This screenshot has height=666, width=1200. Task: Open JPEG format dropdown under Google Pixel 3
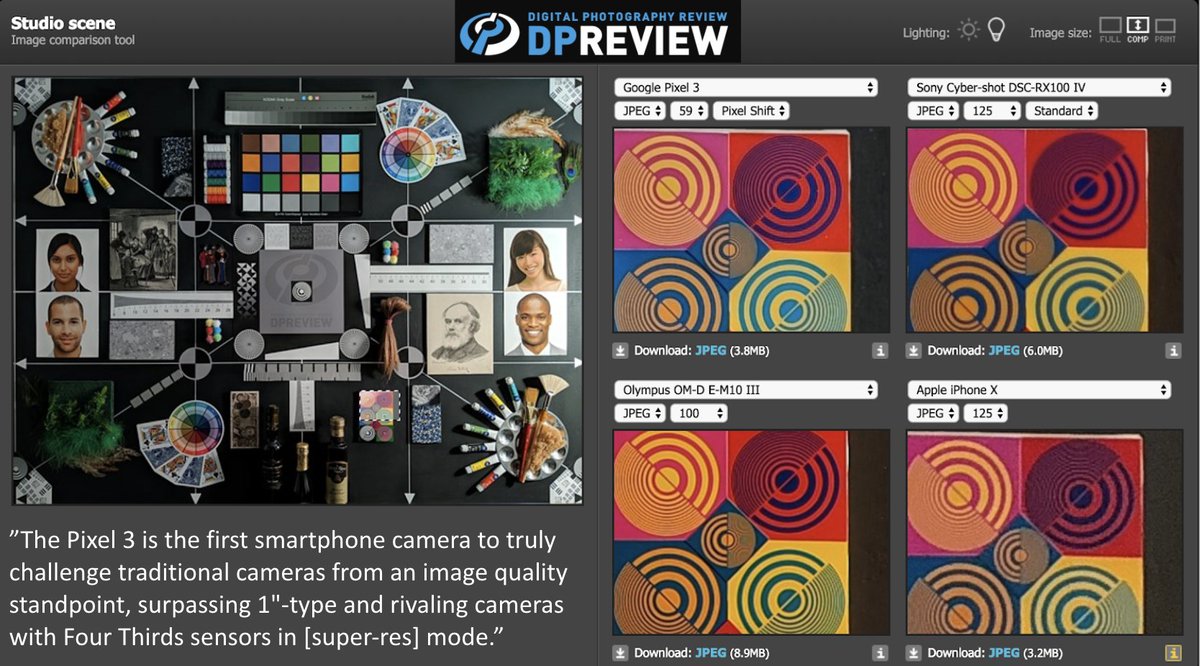640,111
